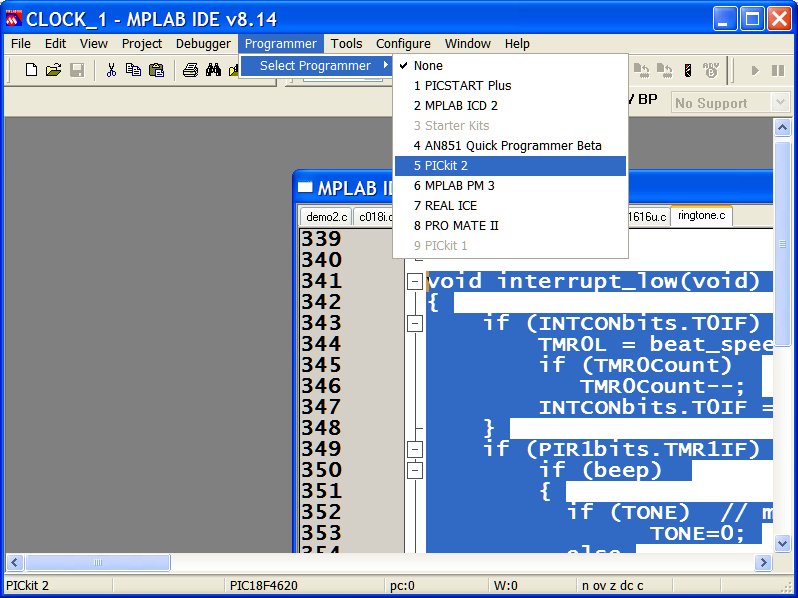Select 8 PRO MATE II programmer

[510, 225]
